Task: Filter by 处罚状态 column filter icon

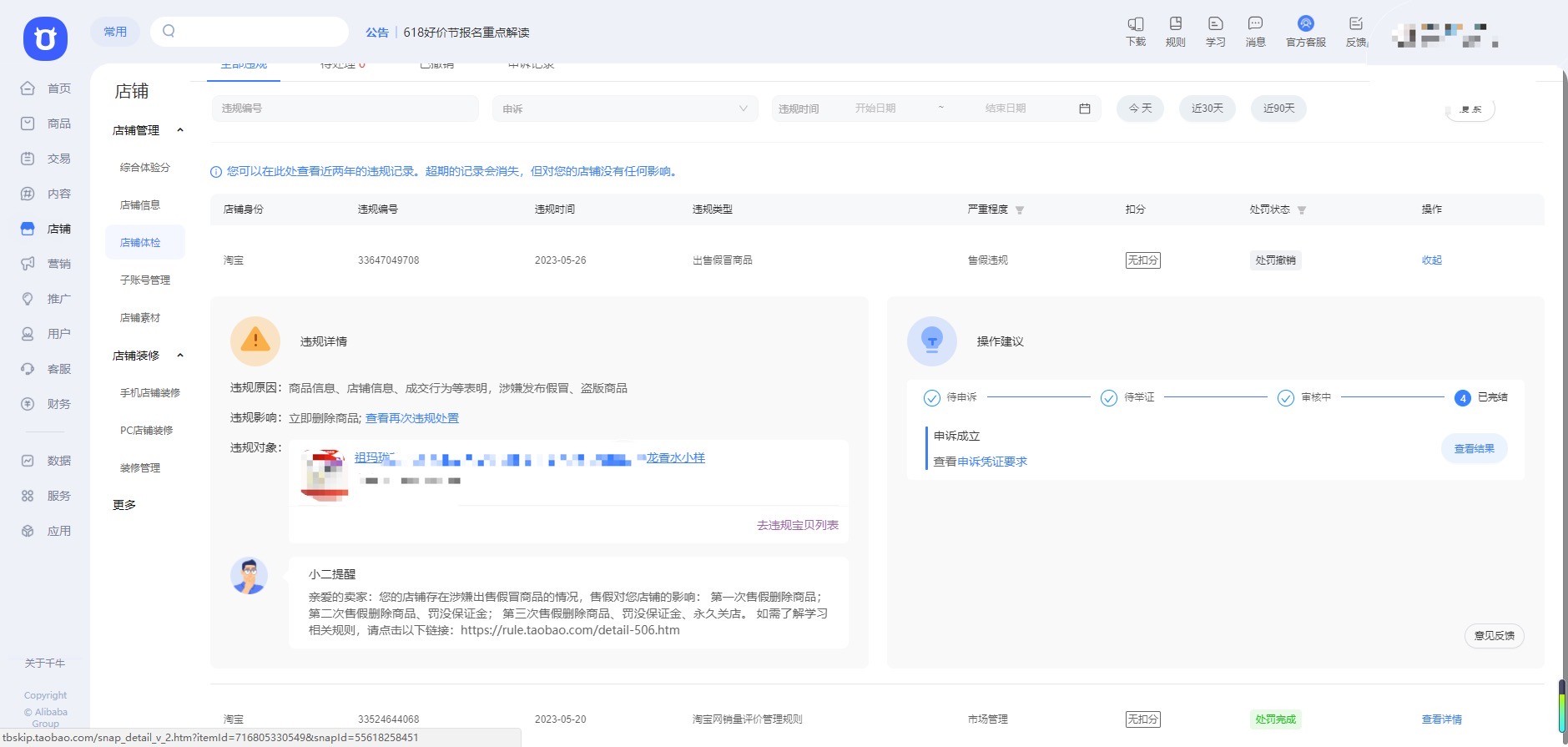Action: (x=1302, y=210)
